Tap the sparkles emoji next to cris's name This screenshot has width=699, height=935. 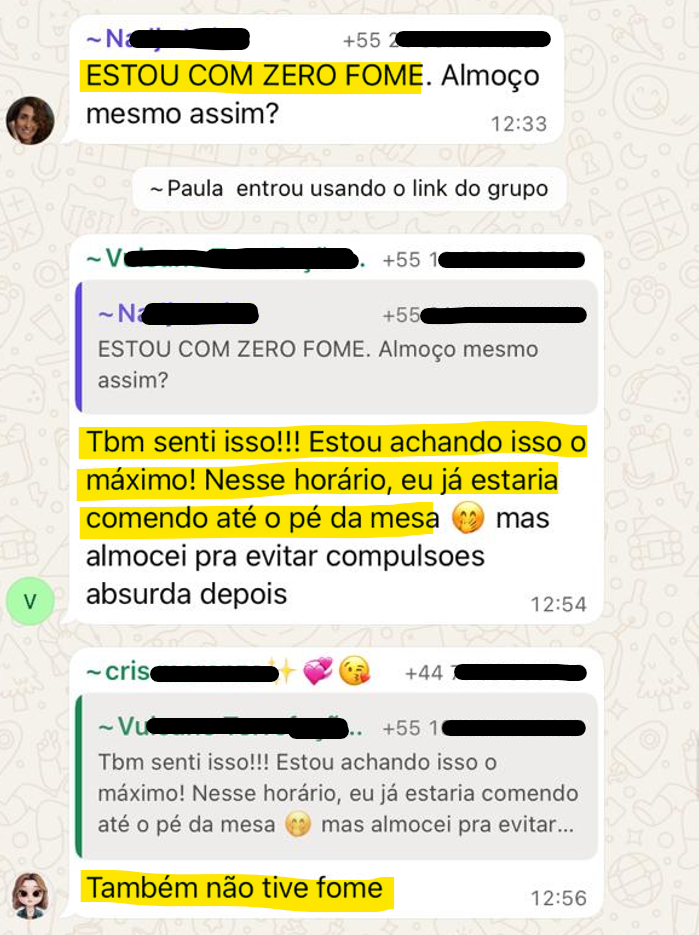click(x=284, y=672)
